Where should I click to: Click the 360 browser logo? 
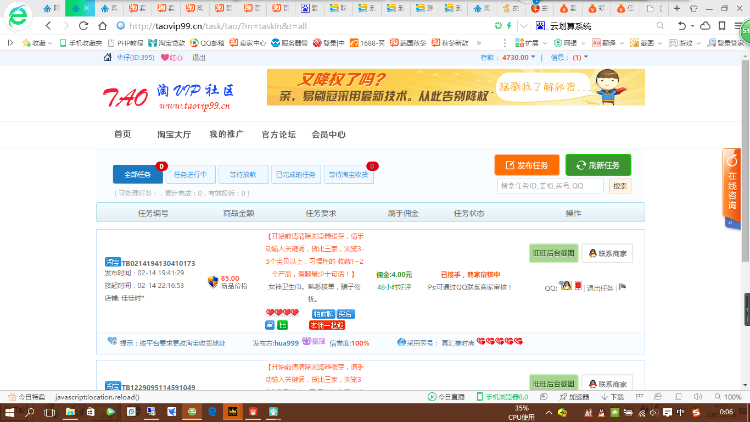[x=18, y=17]
